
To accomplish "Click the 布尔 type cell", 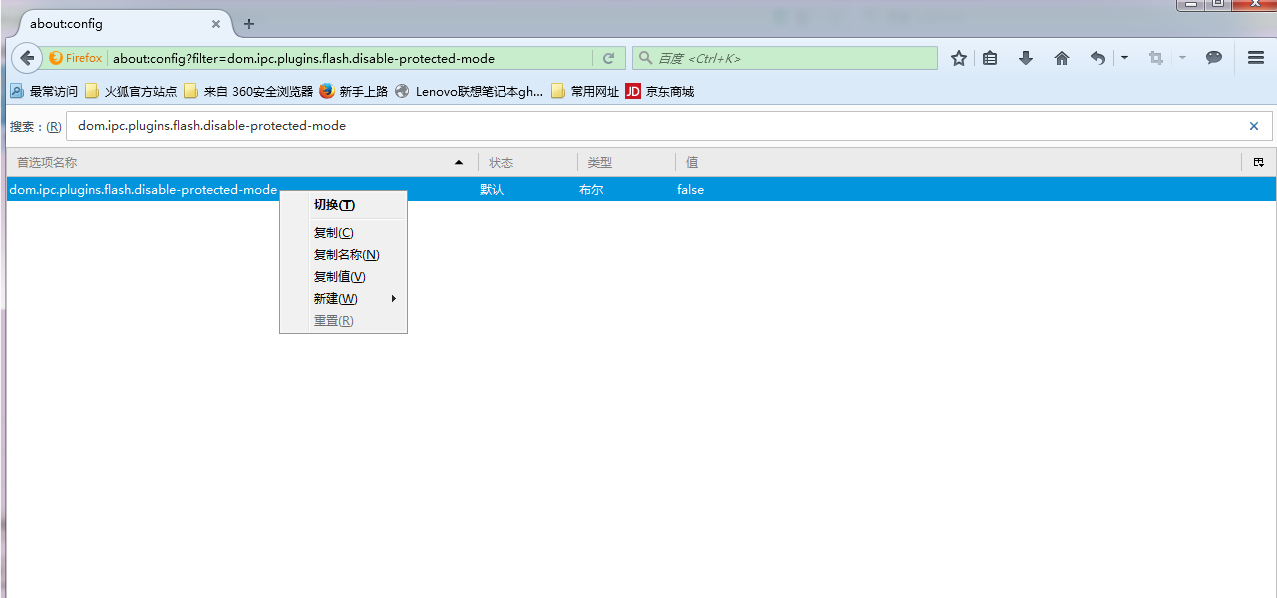I will coord(591,189).
